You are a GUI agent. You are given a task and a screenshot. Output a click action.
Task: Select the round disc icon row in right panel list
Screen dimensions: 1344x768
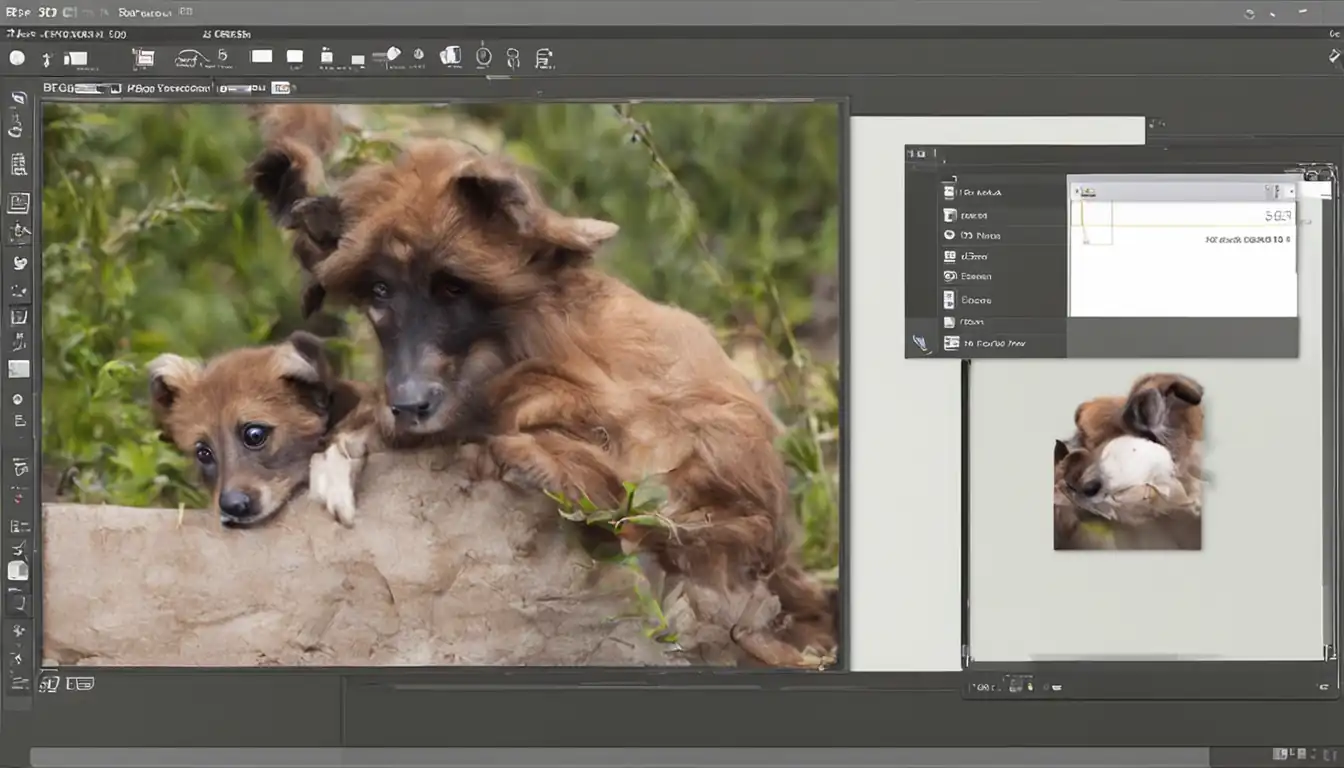pos(1005,235)
